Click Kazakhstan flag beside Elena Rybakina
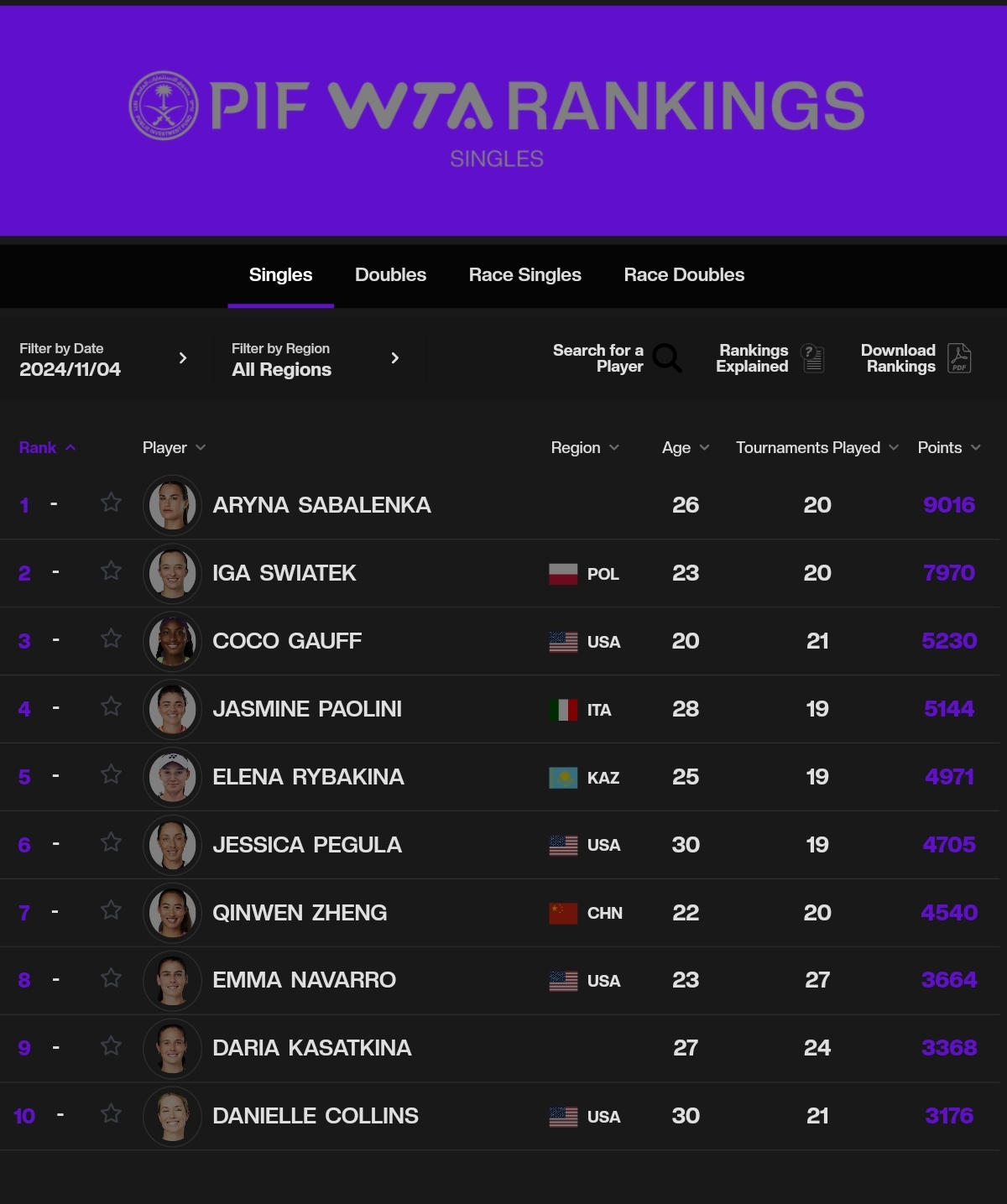This screenshot has width=1007, height=1204. (563, 778)
